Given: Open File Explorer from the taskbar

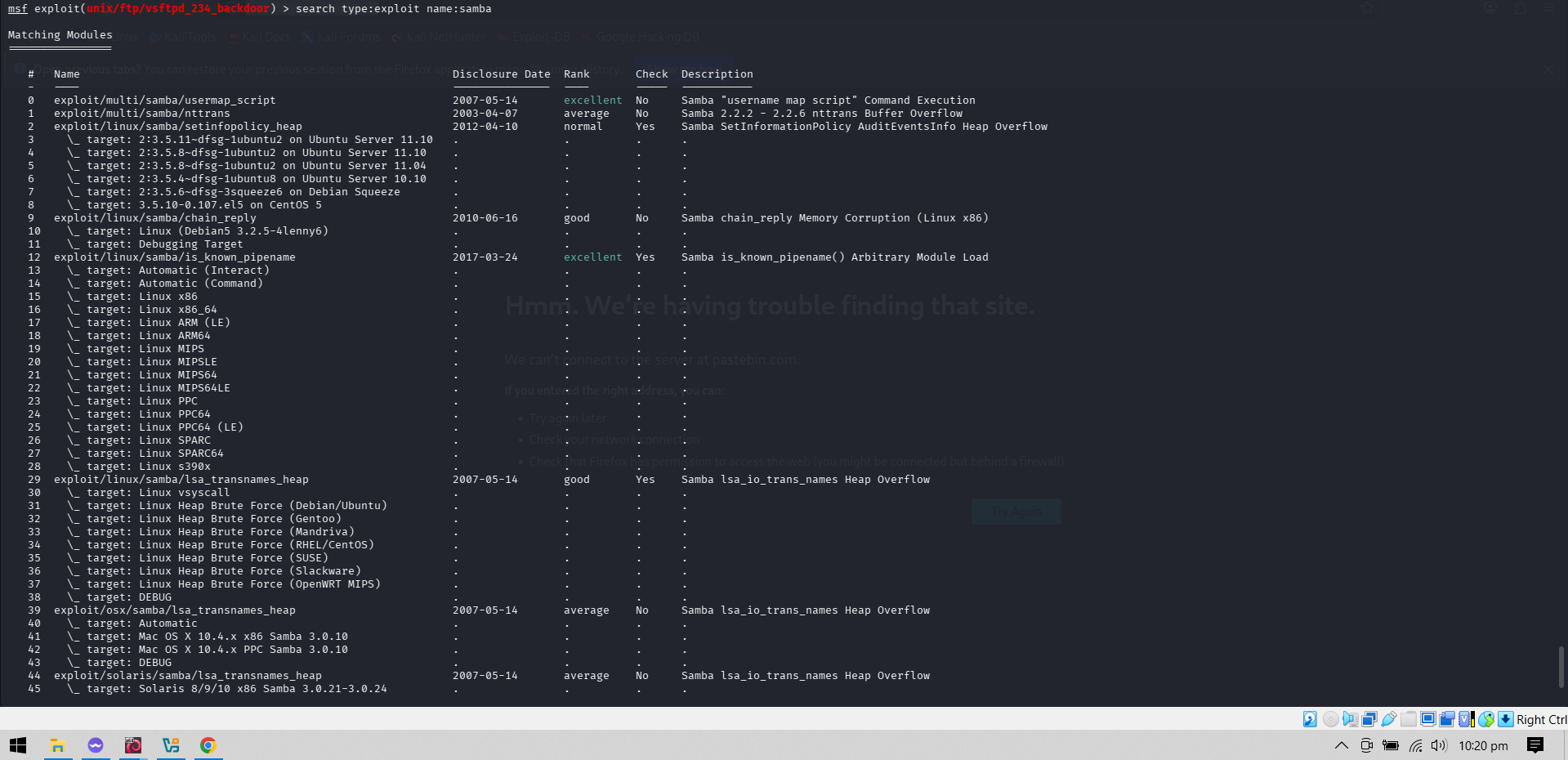Looking at the screenshot, I should (57, 745).
